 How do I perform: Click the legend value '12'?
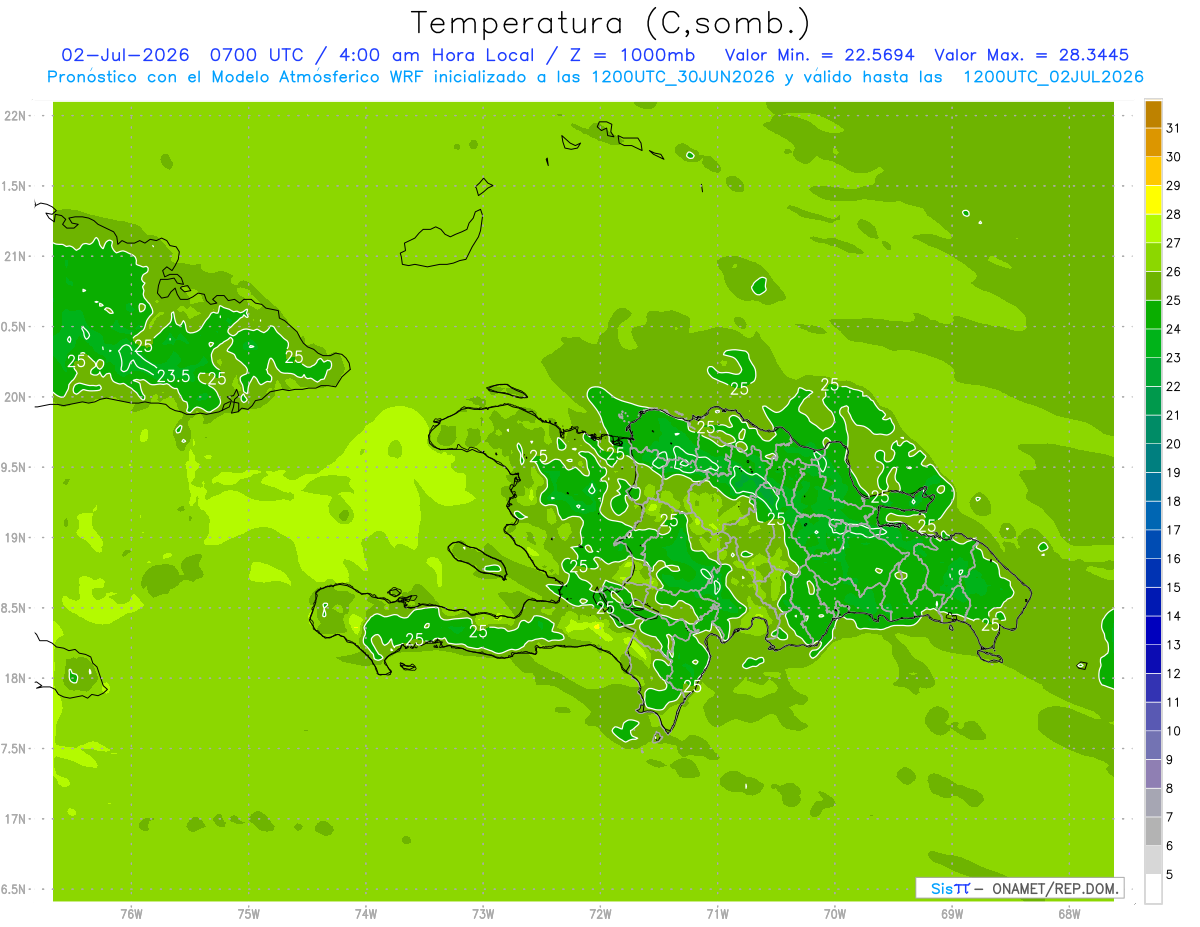pyautogui.click(x=1174, y=674)
